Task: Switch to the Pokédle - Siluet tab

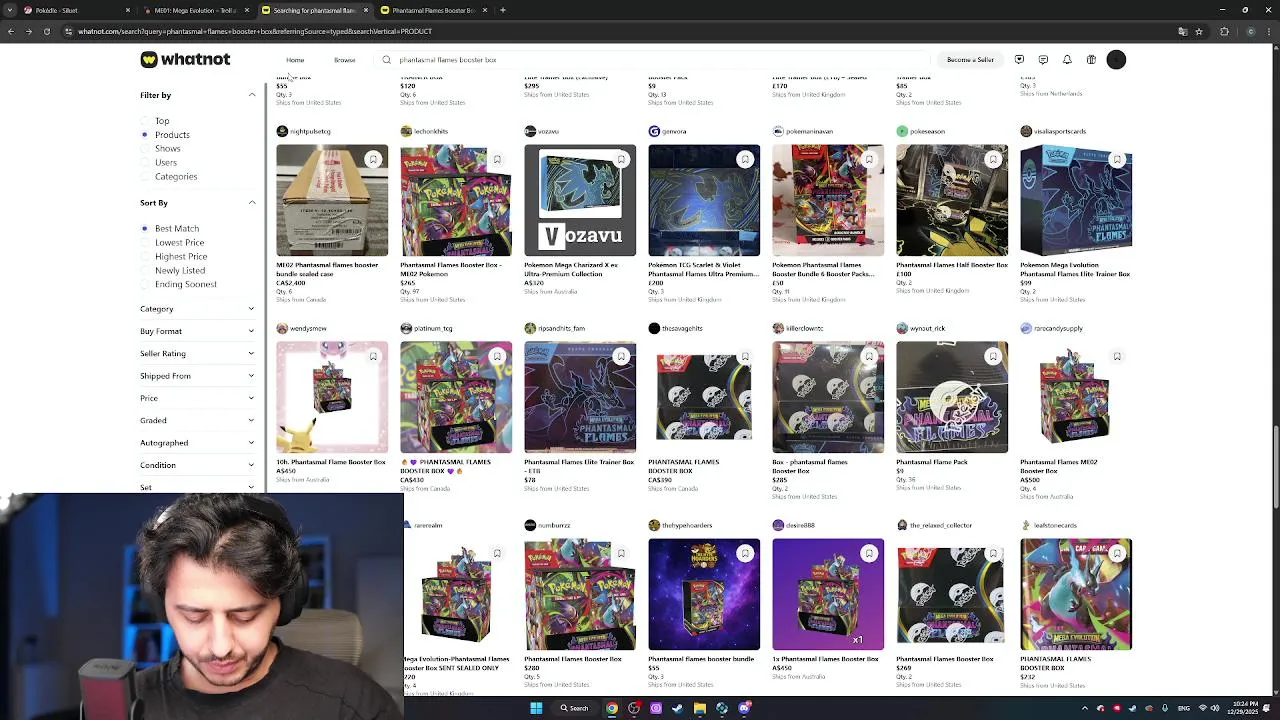Action: [x=77, y=10]
